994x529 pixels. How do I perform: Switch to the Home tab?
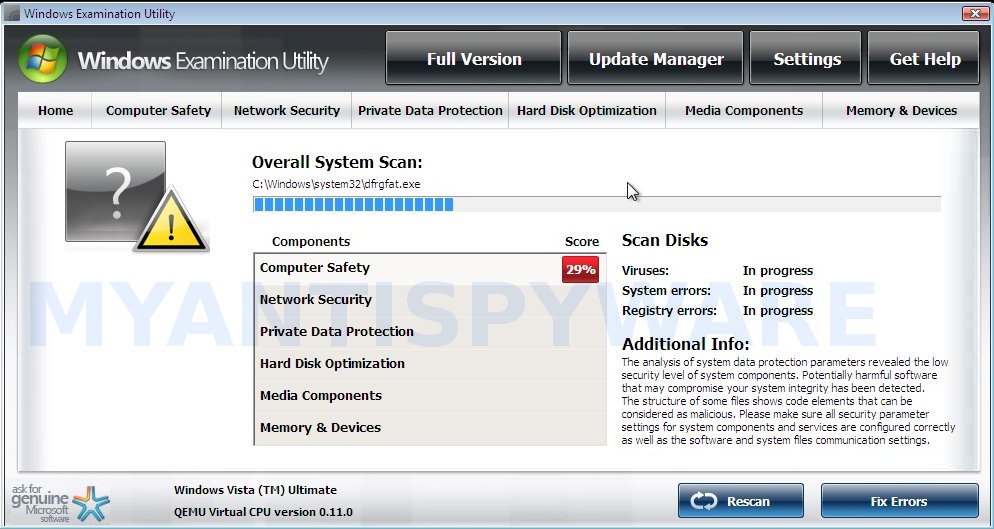(x=55, y=110)
